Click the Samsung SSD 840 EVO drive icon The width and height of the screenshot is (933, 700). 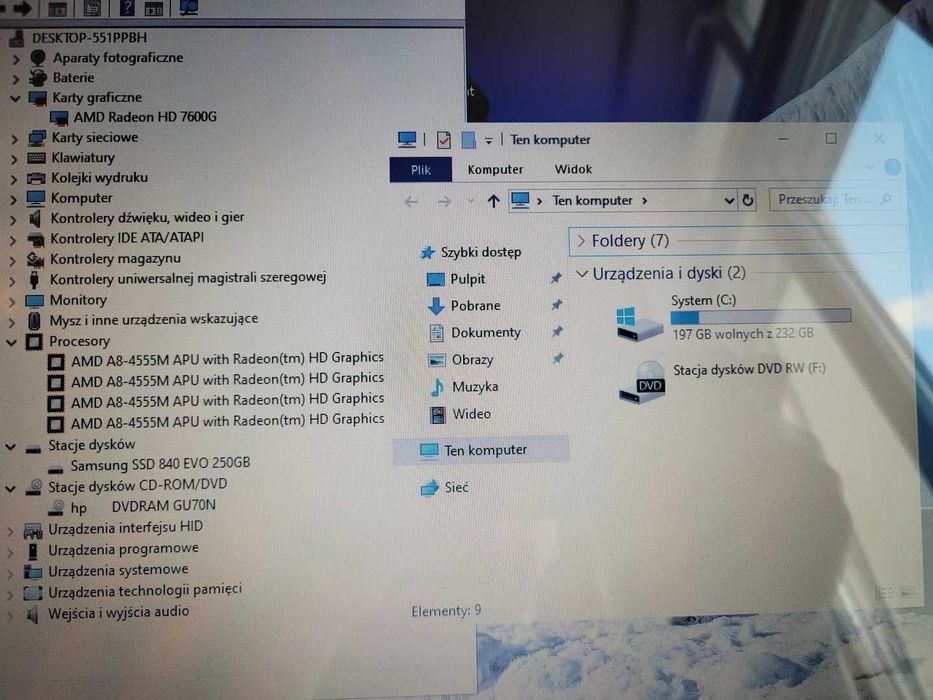click(x=55, y=467)
